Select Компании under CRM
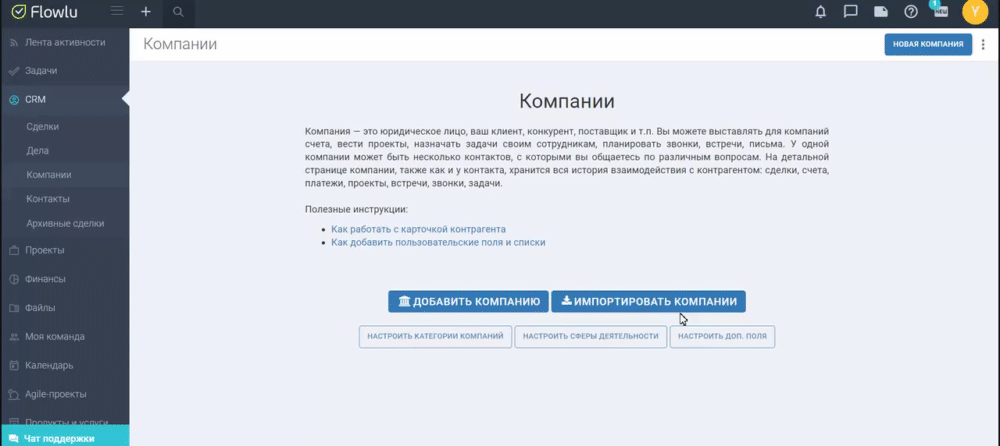1000x446 pixels. coord(48,175)
